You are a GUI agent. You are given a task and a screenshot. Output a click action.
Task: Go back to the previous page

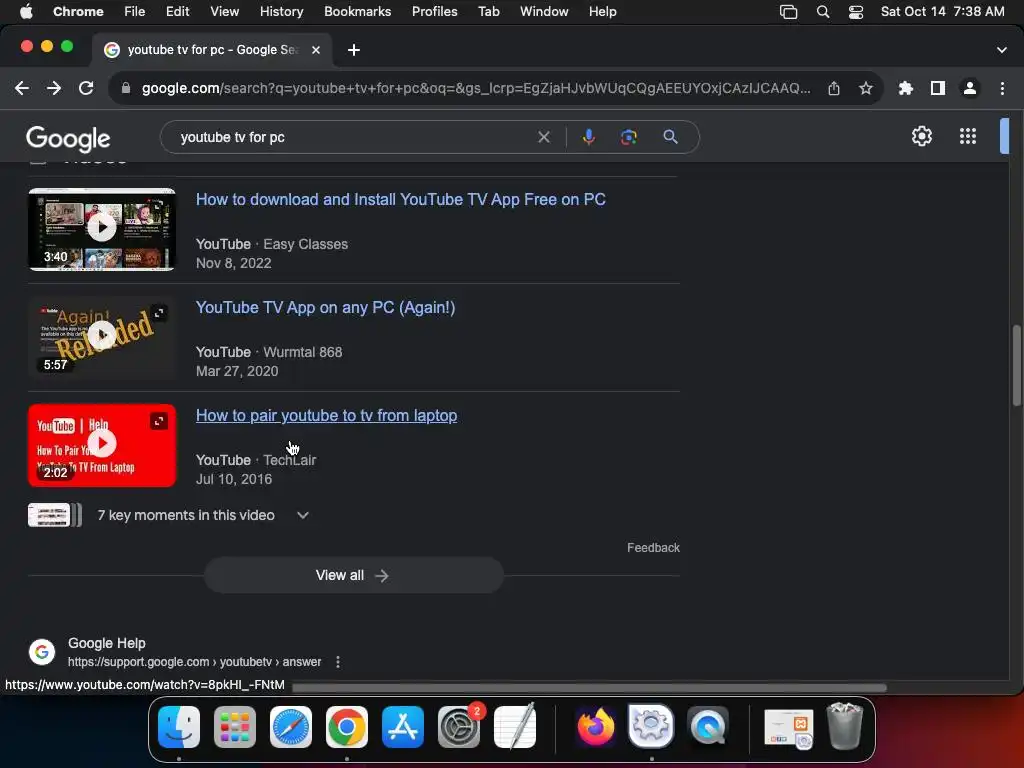22,88
